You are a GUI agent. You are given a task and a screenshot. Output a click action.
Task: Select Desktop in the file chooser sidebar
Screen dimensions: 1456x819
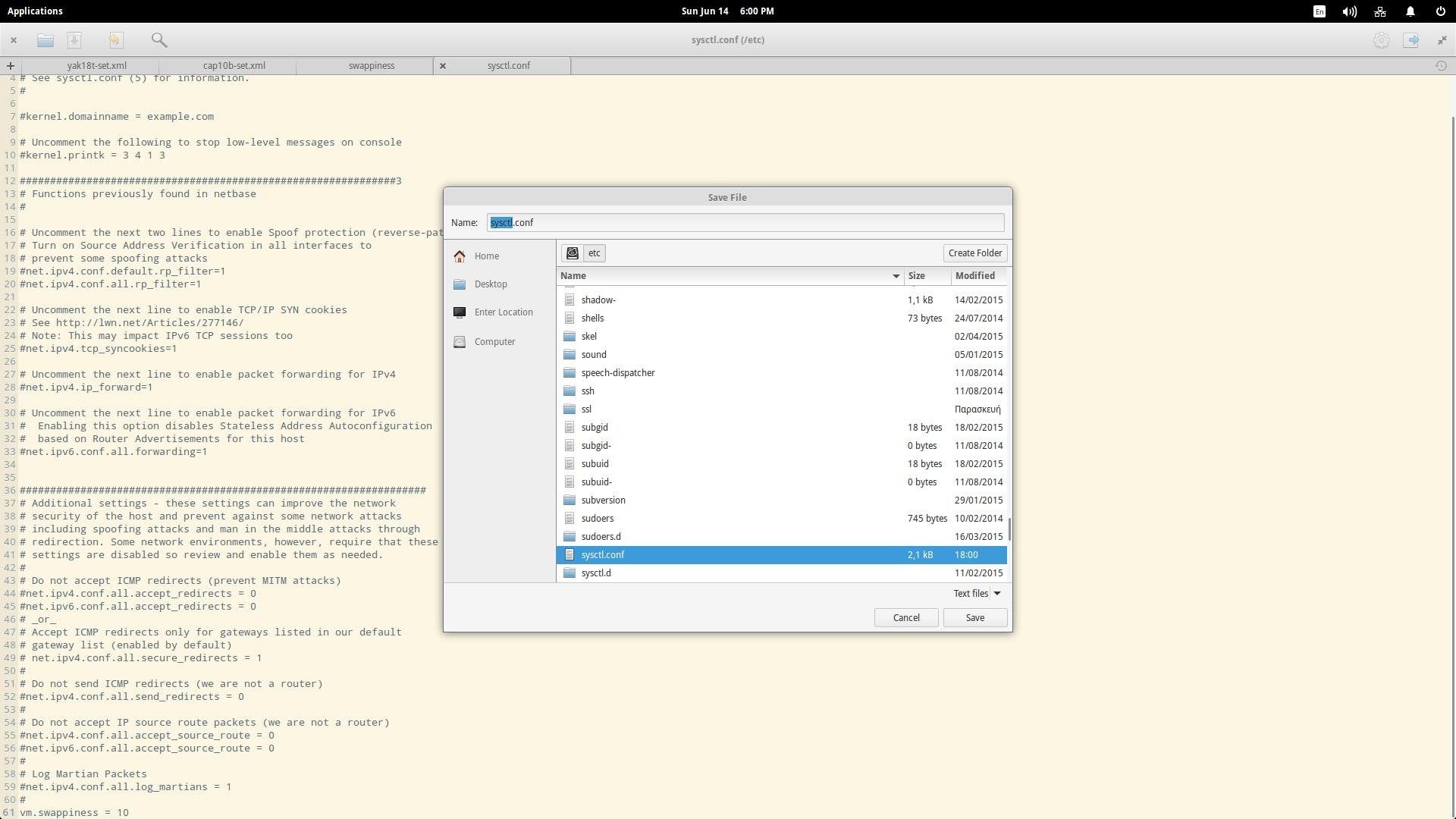click(491, 284)
